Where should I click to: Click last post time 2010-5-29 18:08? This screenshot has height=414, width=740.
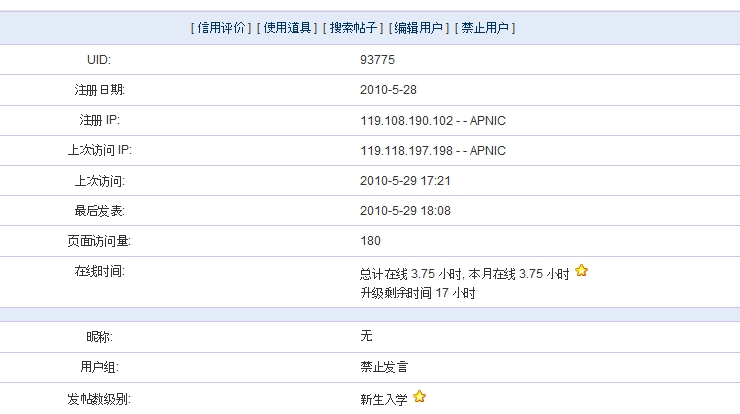coord(405,211)
